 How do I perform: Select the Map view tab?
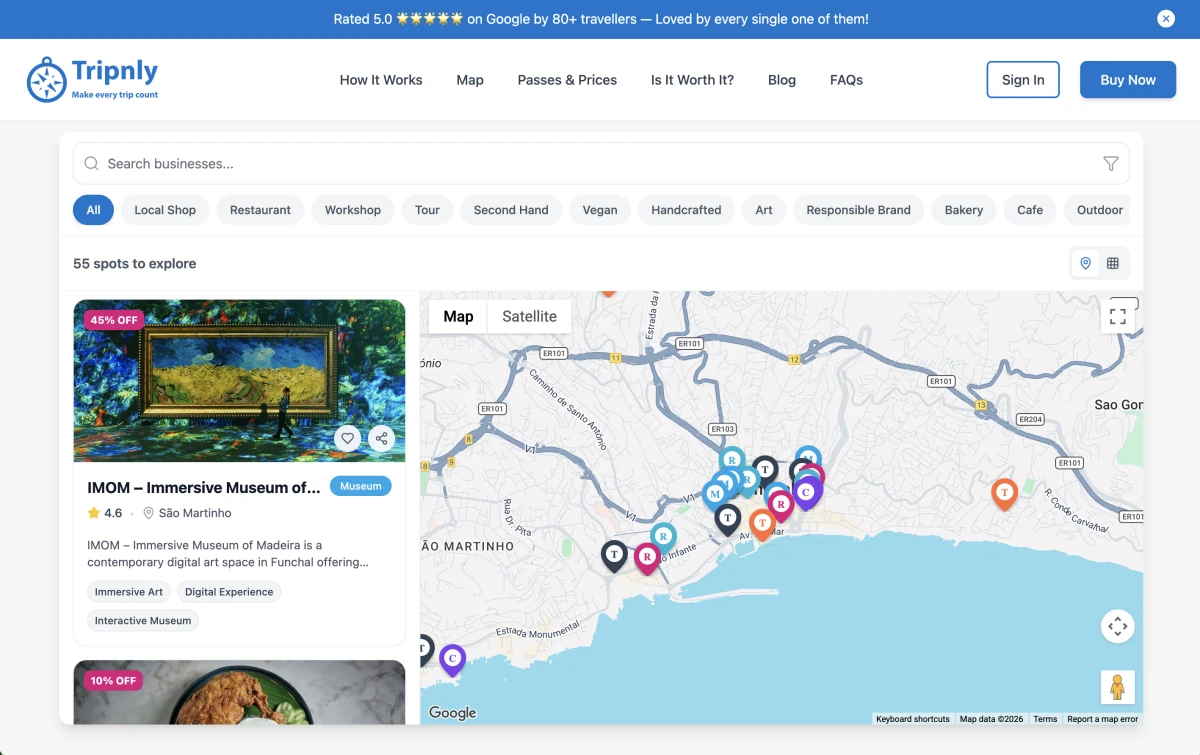click(458, 316)
